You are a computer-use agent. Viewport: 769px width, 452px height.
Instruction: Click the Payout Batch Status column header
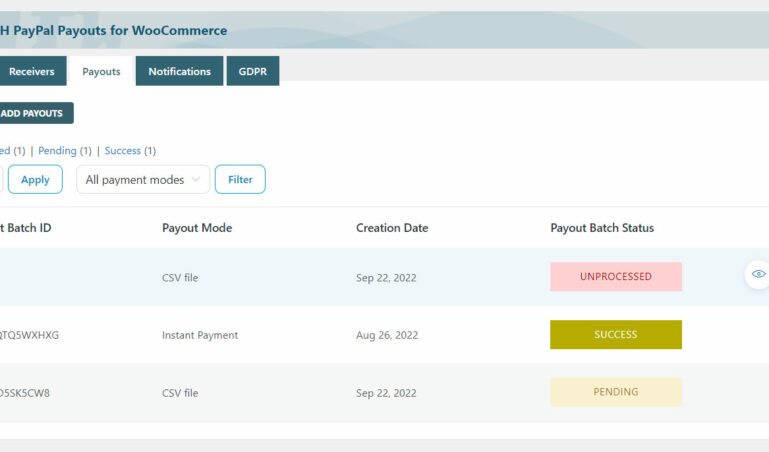coord(602,228)
